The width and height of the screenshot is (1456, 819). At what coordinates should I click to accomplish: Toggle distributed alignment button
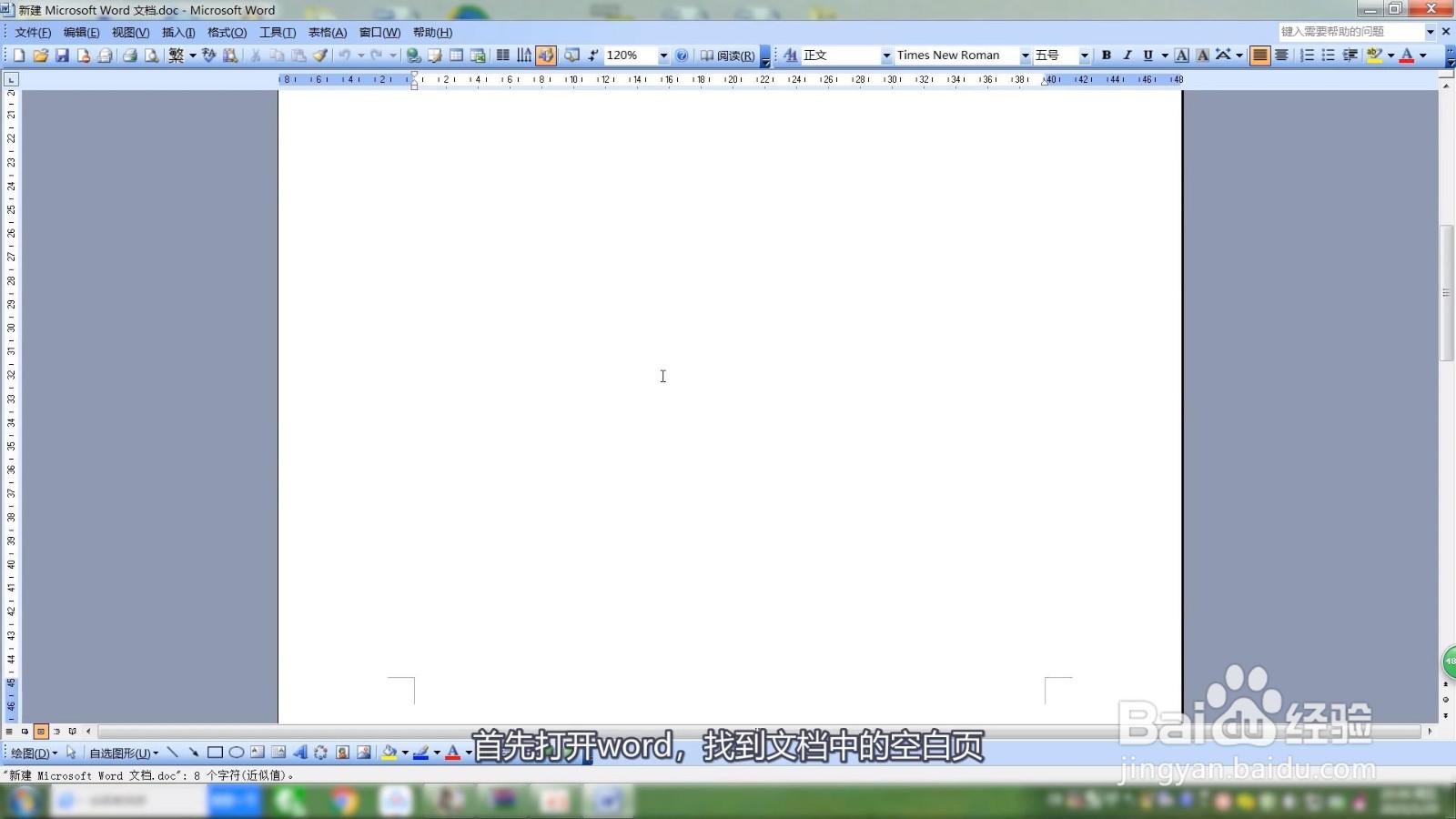coord(1281,56)
